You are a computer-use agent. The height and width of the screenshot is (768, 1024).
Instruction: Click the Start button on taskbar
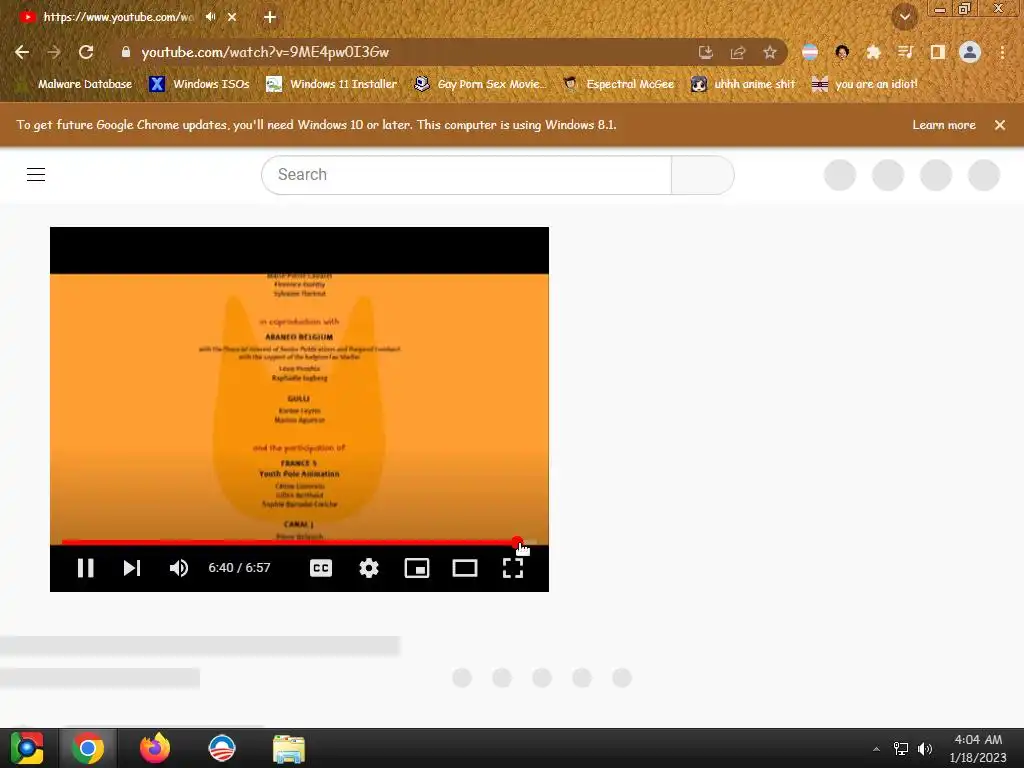(x=27, y=748)
